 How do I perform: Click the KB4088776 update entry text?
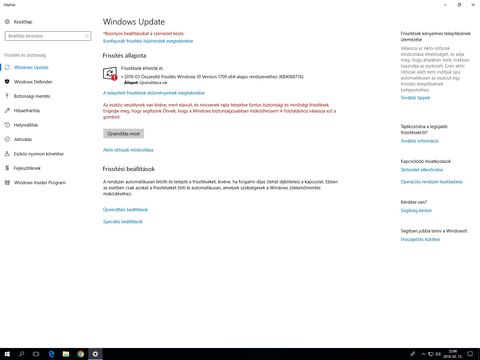213,77
